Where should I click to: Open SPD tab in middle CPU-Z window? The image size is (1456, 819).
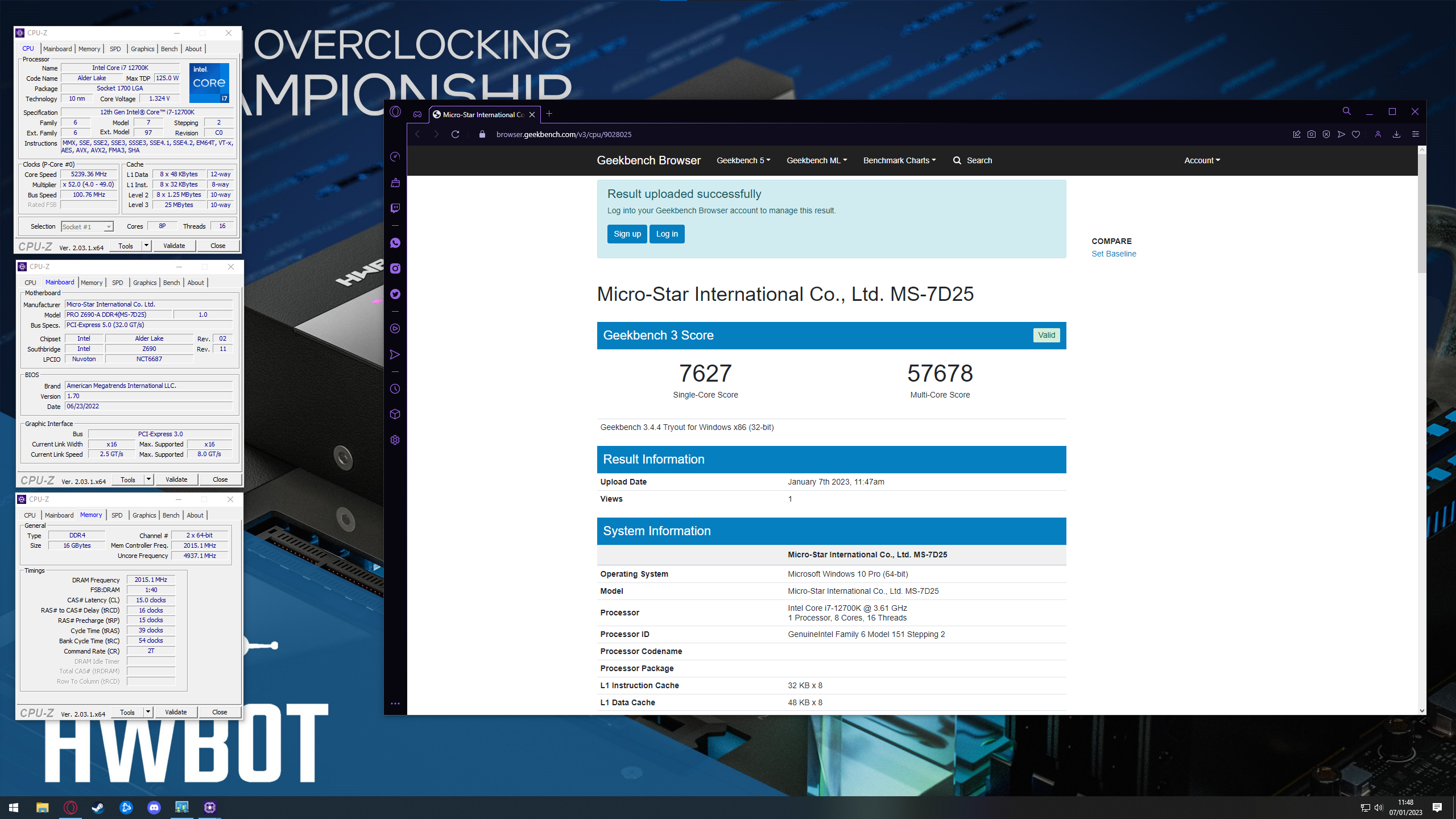pyautogui.click(x=118, y=283)
